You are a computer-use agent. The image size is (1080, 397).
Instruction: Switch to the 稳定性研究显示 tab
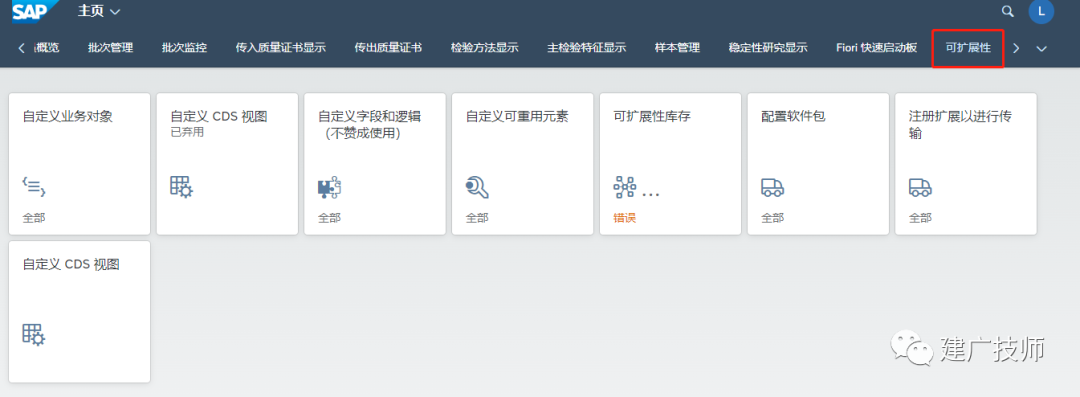click(767, 48)
